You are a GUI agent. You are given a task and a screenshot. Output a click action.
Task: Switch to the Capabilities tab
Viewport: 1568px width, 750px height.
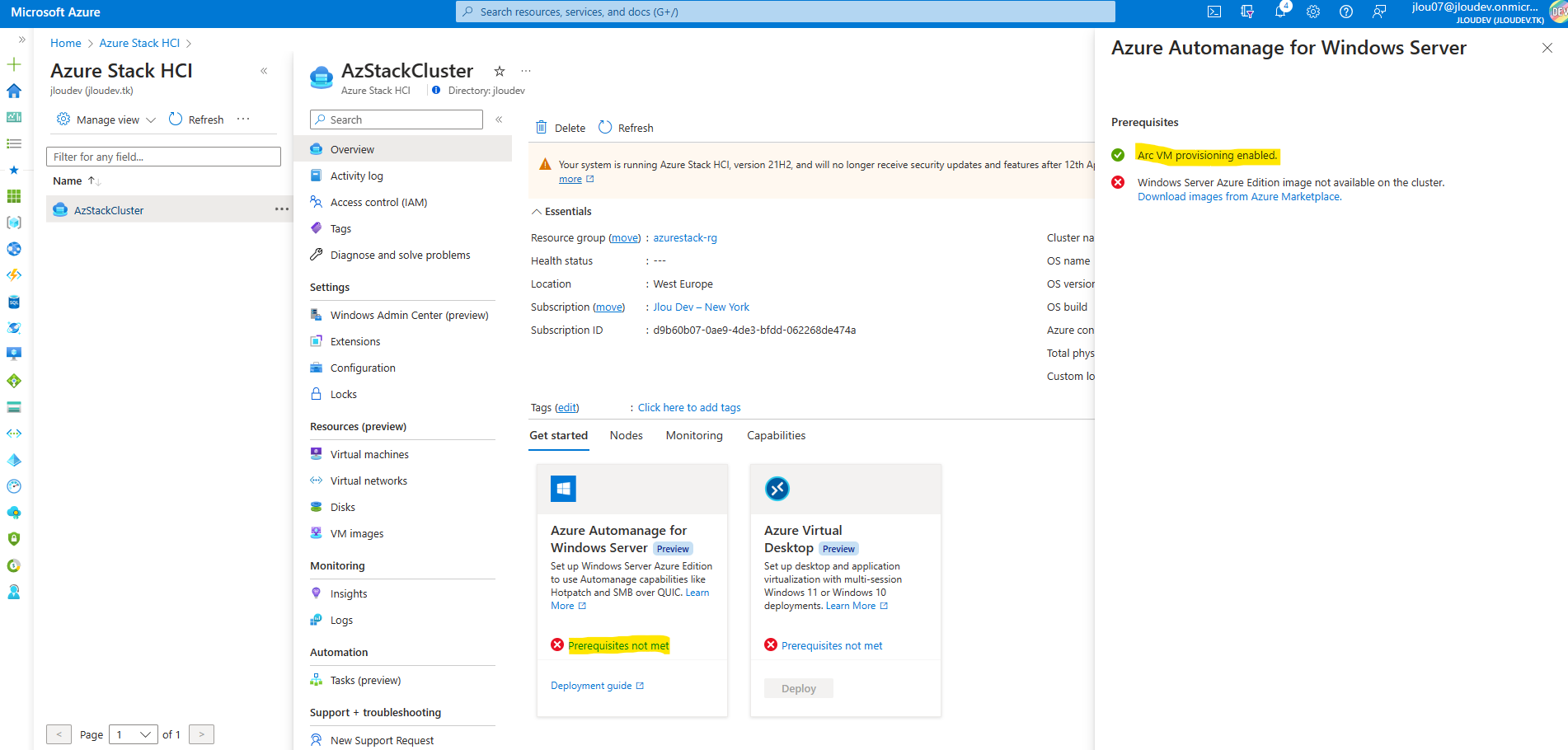pos(777,435)
